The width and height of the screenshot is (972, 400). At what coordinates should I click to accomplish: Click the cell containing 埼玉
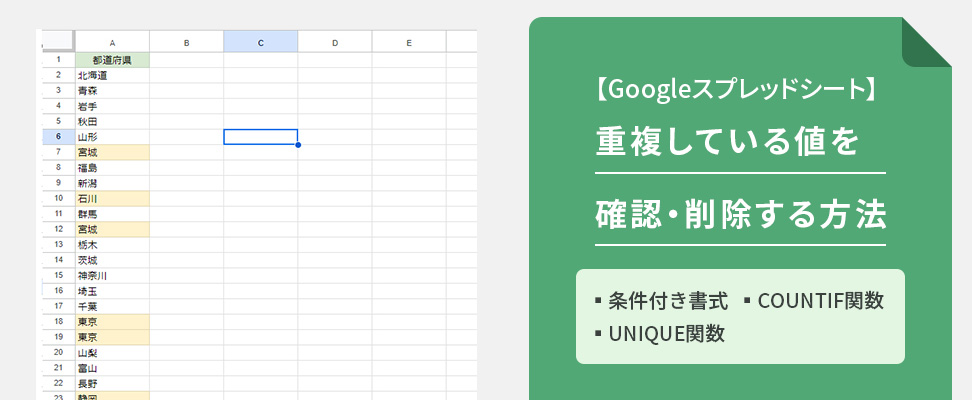tap(112, 291)
